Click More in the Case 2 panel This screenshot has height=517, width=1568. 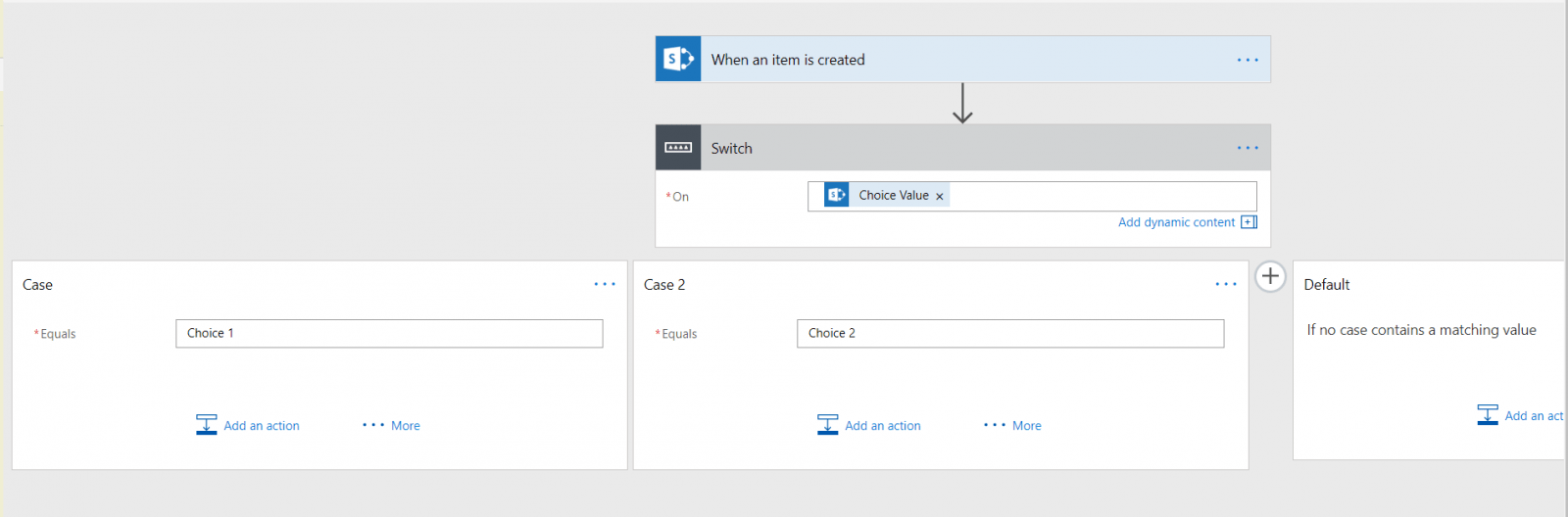[1013, 426]
